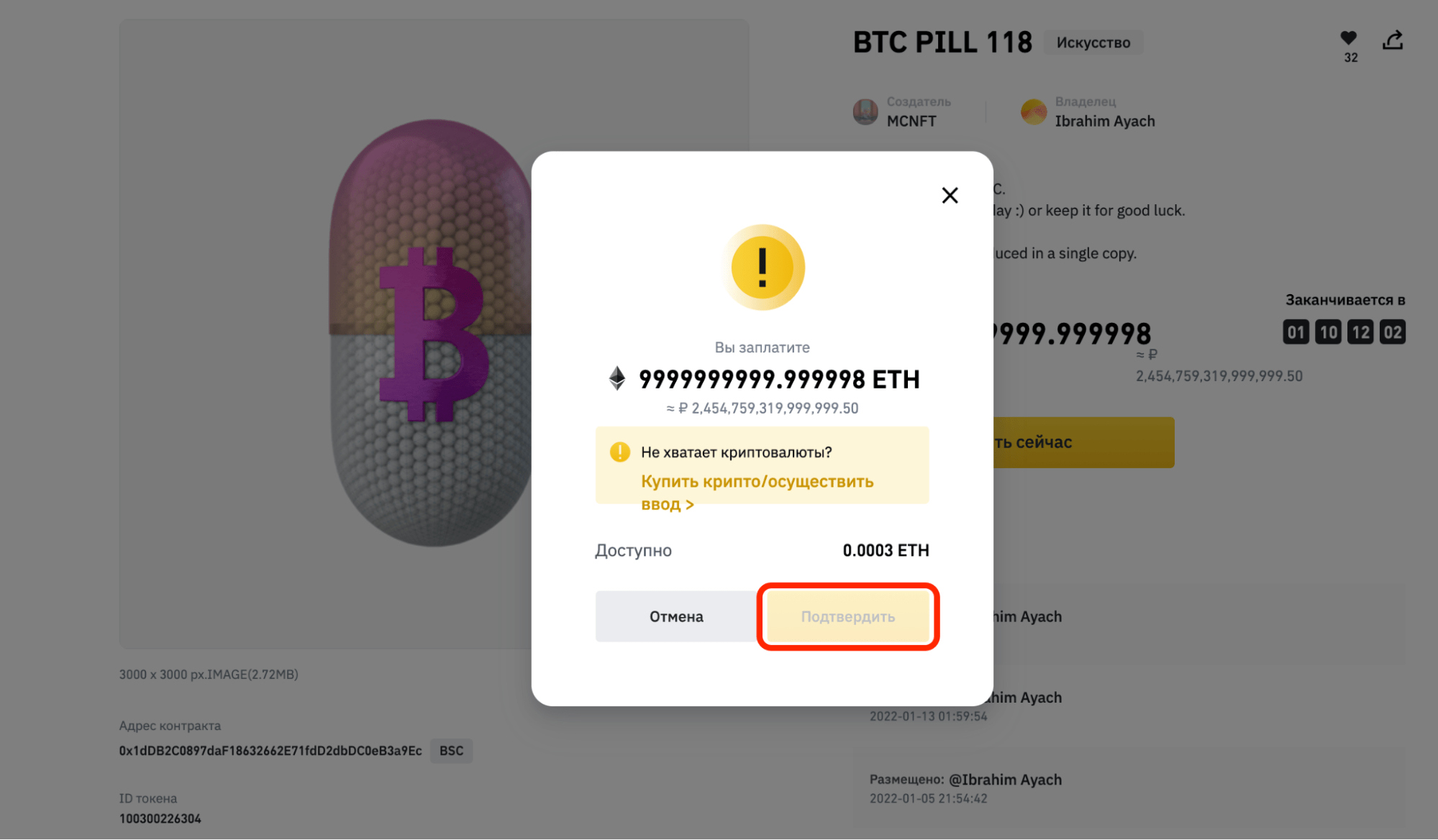Select the BSC network badge
Screen dimensions: 1438x840
pos(451,751)
